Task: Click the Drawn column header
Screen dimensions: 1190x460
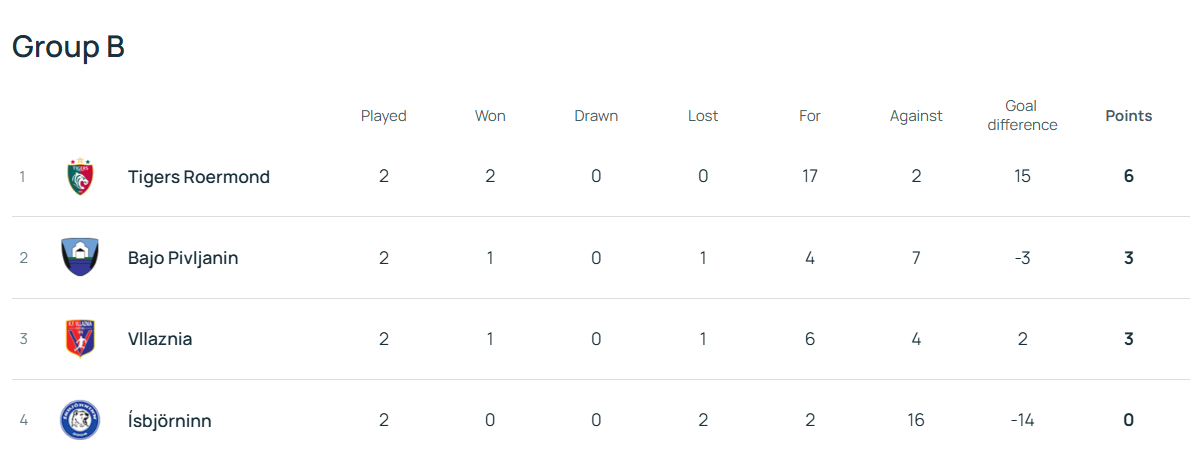Action: 596,116
